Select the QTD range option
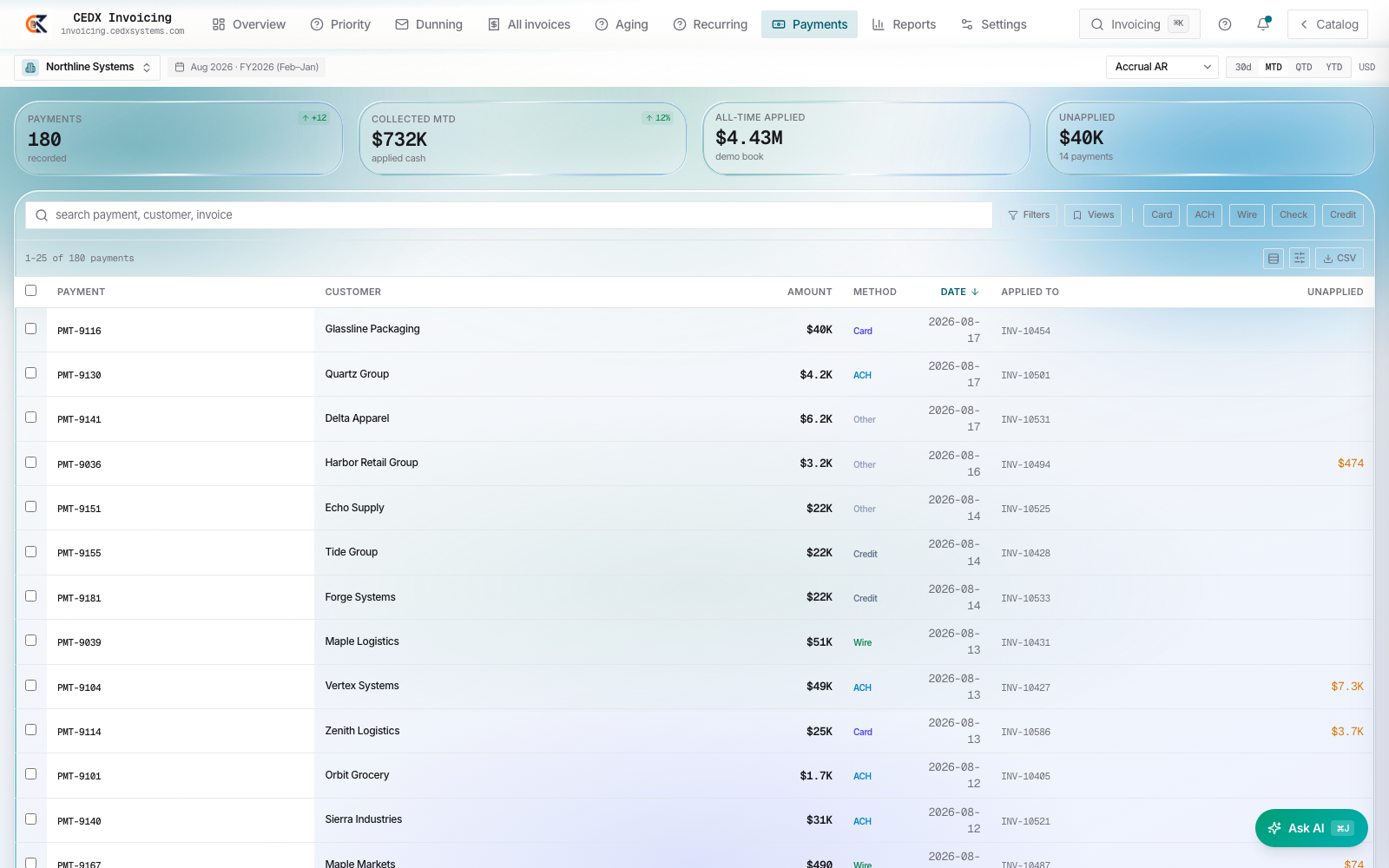The height and width of the screenshot is (868, 1389). click(x=1304, y=67)
